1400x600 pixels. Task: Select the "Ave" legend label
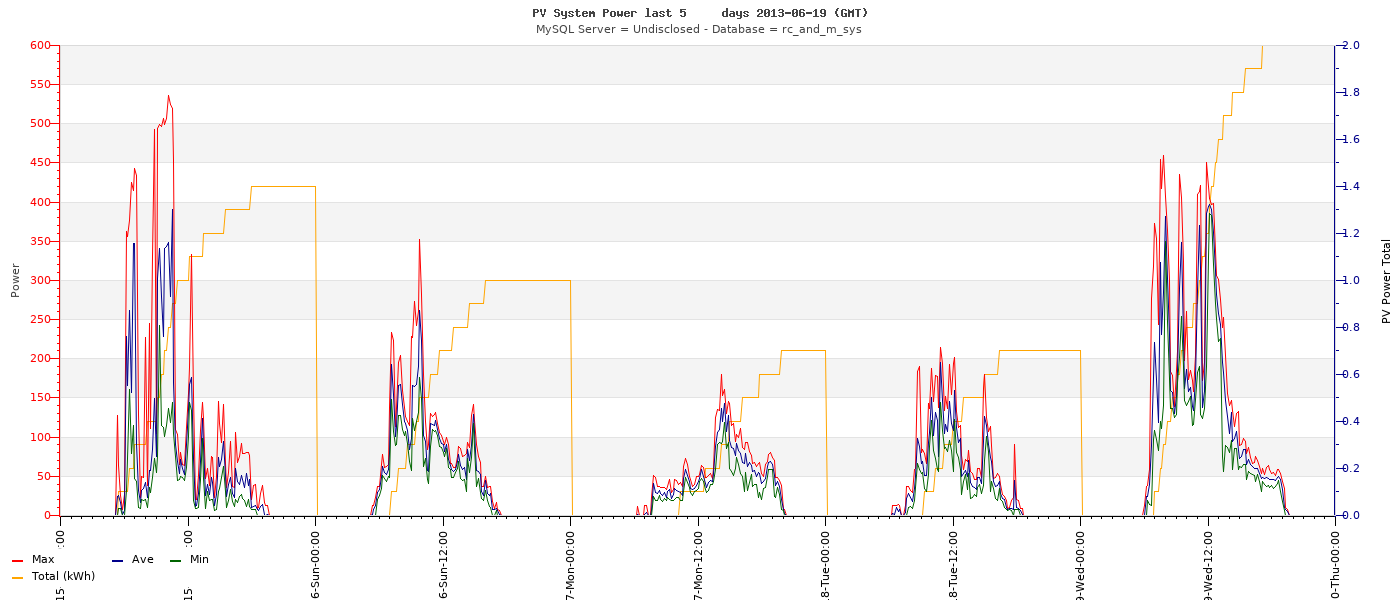pos(143,560)
